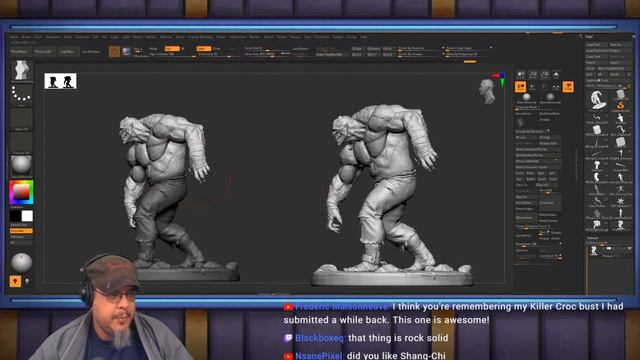Click the Load Tool button

click(596, 44)
